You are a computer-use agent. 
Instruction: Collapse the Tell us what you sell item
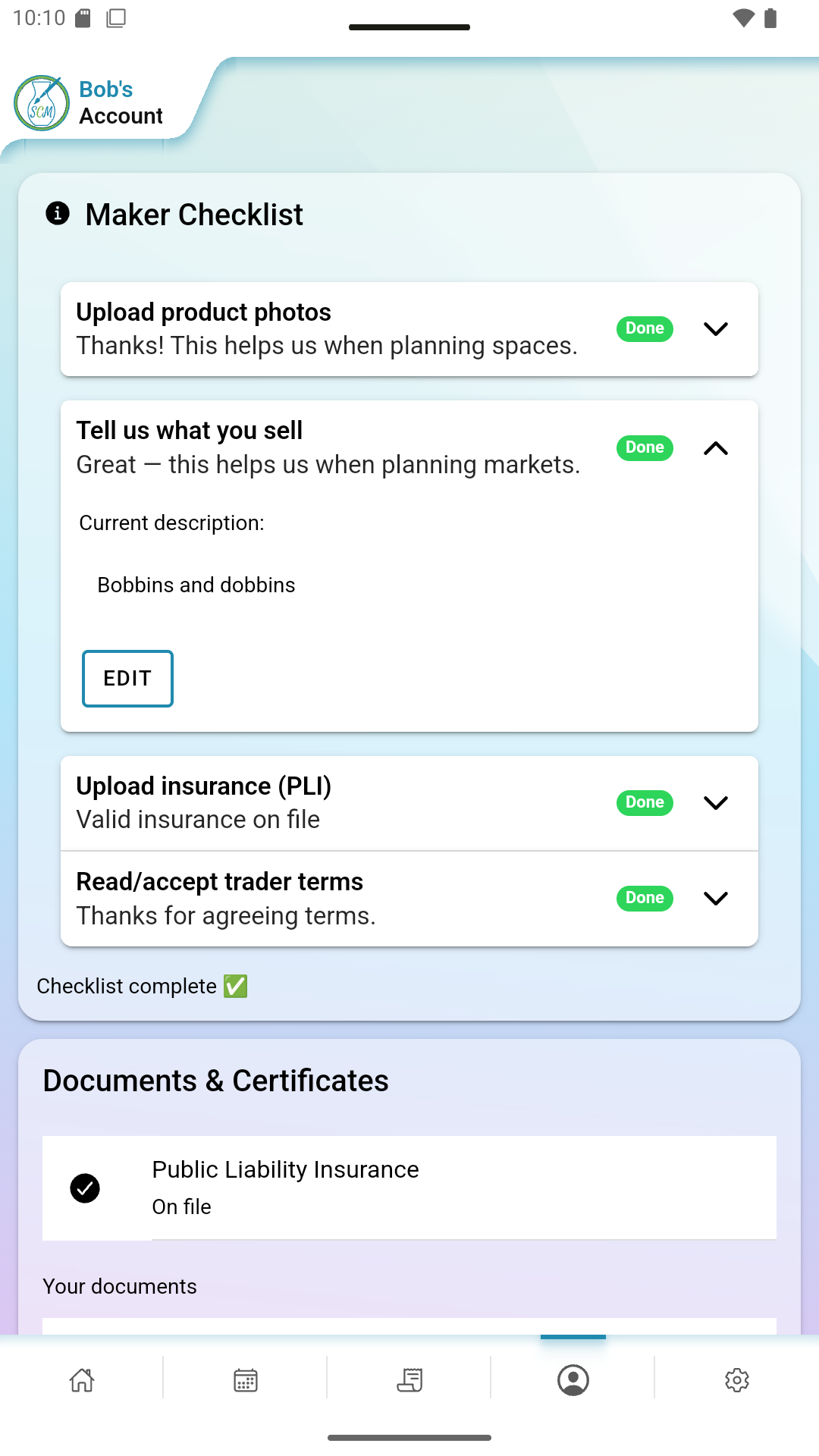(x=716, y=448)
